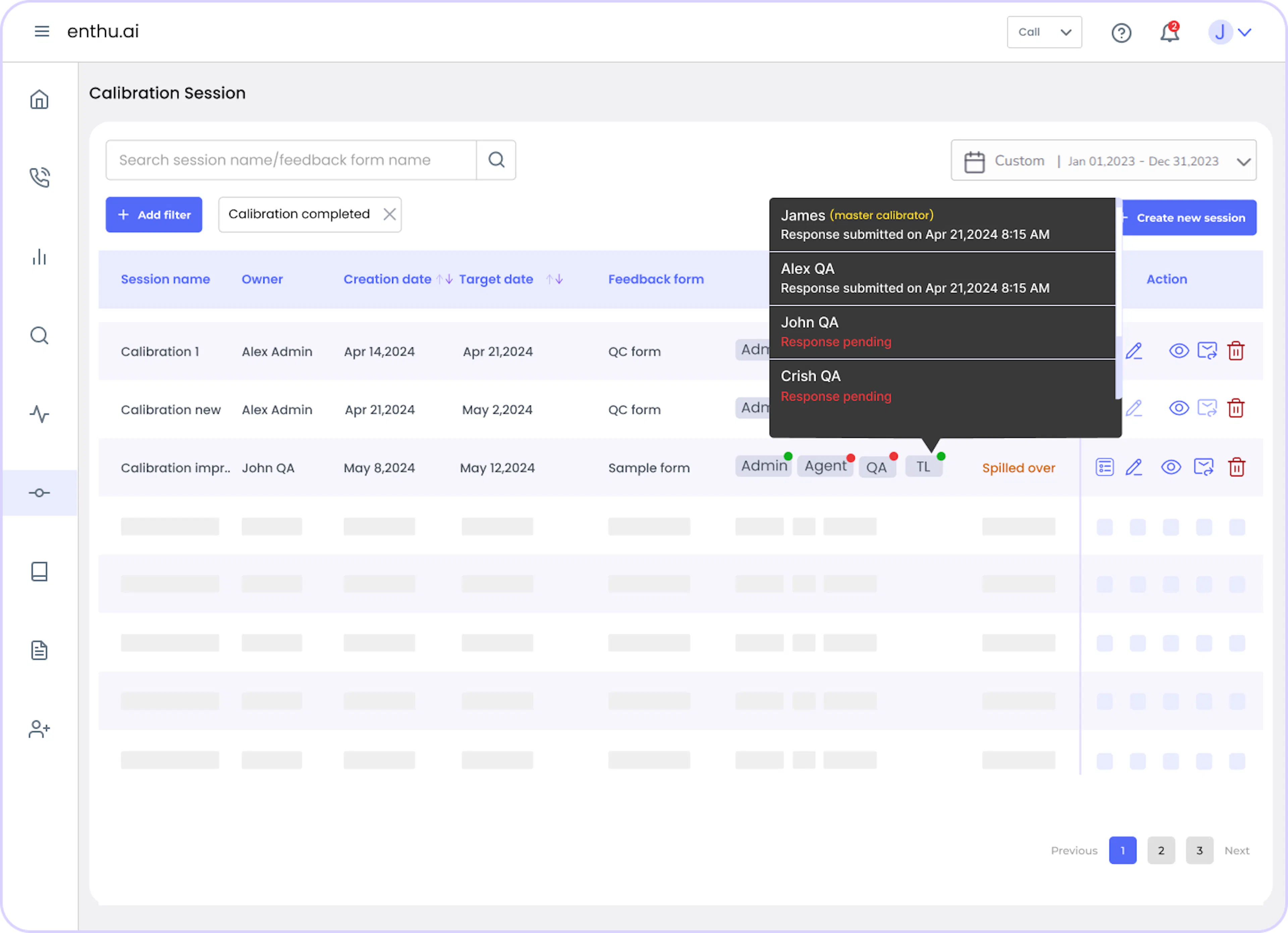
Task: View the Calibration 1 session details
Action: pos(1179,351)
